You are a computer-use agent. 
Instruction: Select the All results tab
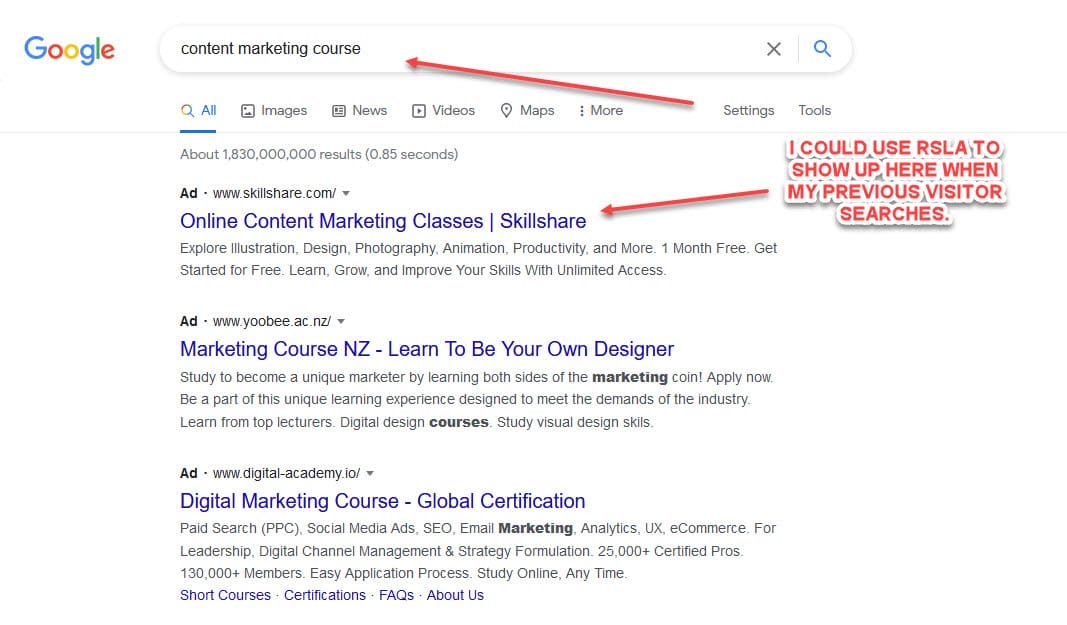pos(198,110)
